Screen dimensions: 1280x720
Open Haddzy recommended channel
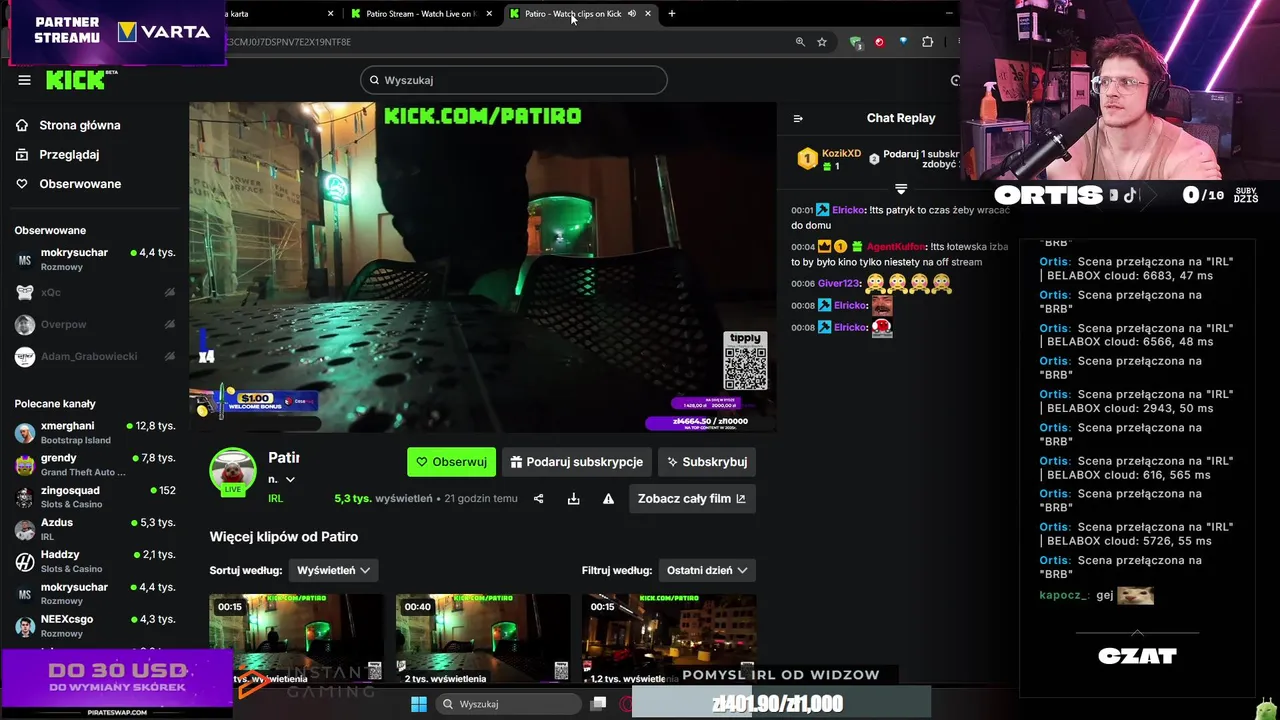[95, 560]
